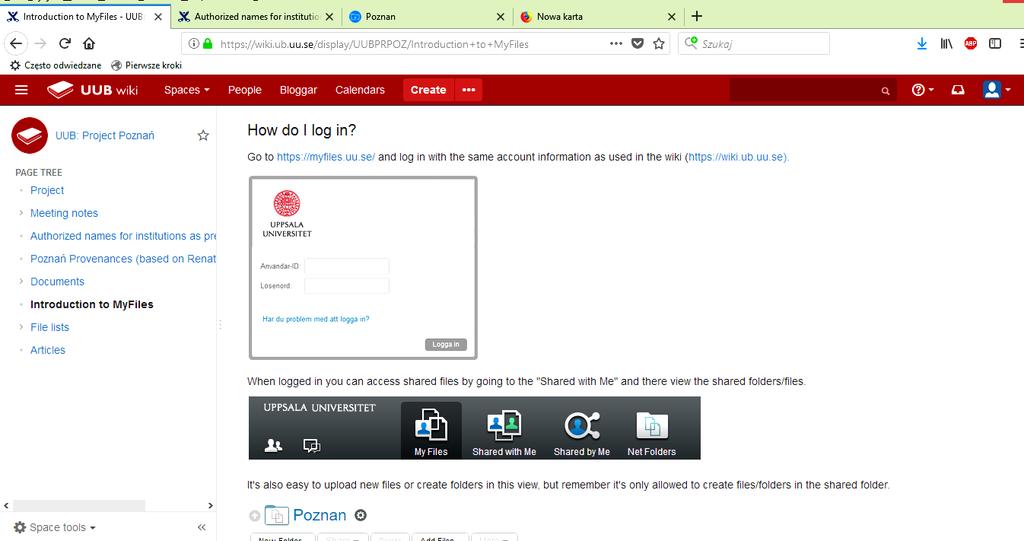Image resolution: width=1024 pixels, height=541 pixels.
Task: Open Bloggar in wiki navigation
Action: click(298, 90)
